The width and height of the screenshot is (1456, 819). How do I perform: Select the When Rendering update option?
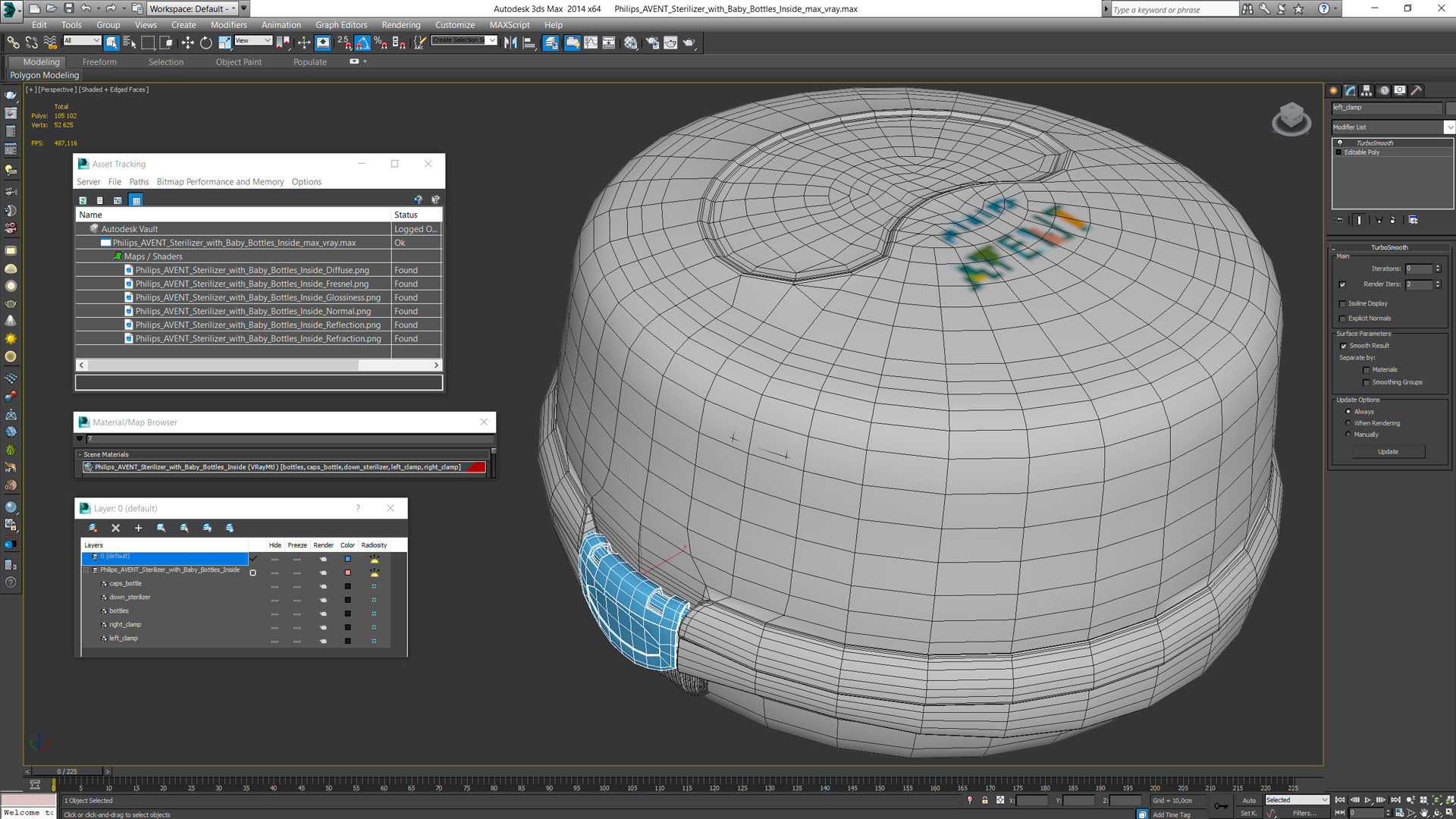[x=1348, y=423]
